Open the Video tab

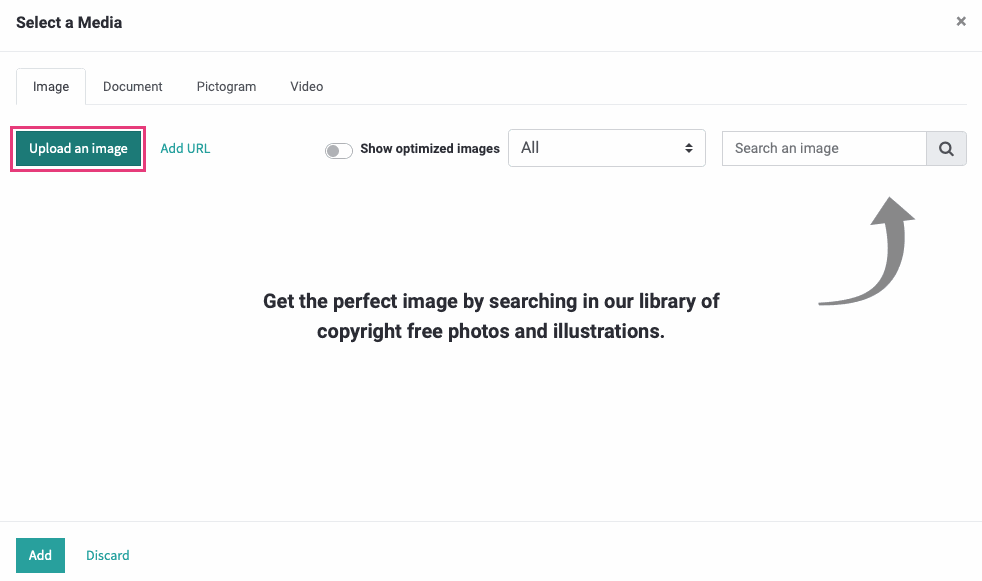point(306,86)
